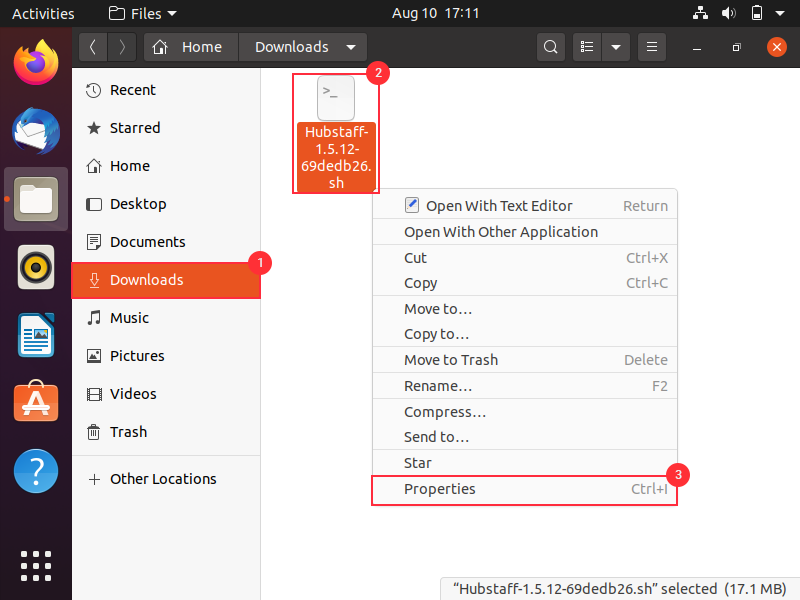800x600 pixels.
Task: Maximize the Files window
Action: pos(736,47)
